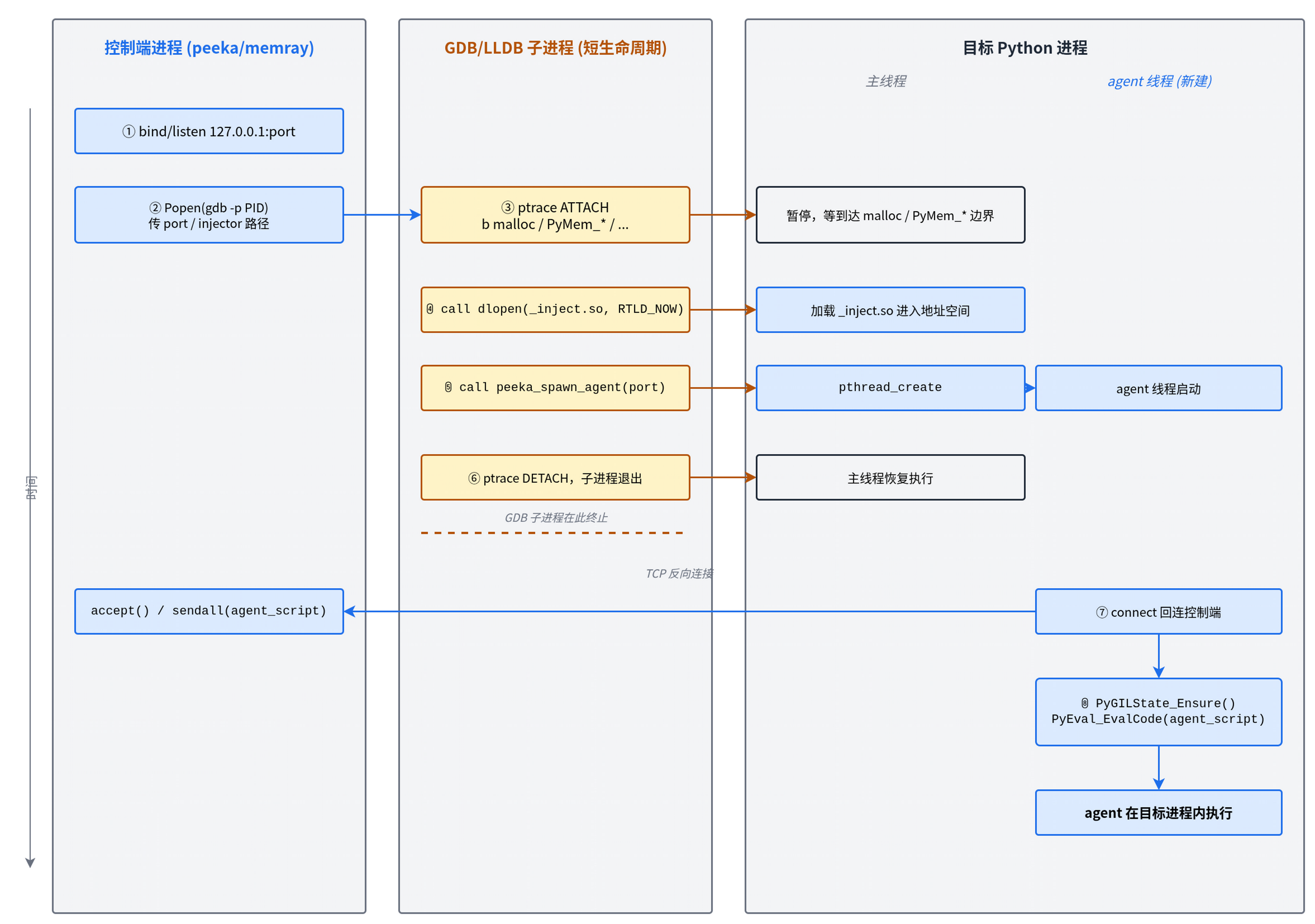
Task: Select the GDB 子进程在此终止 note
Action: point(556,517)
